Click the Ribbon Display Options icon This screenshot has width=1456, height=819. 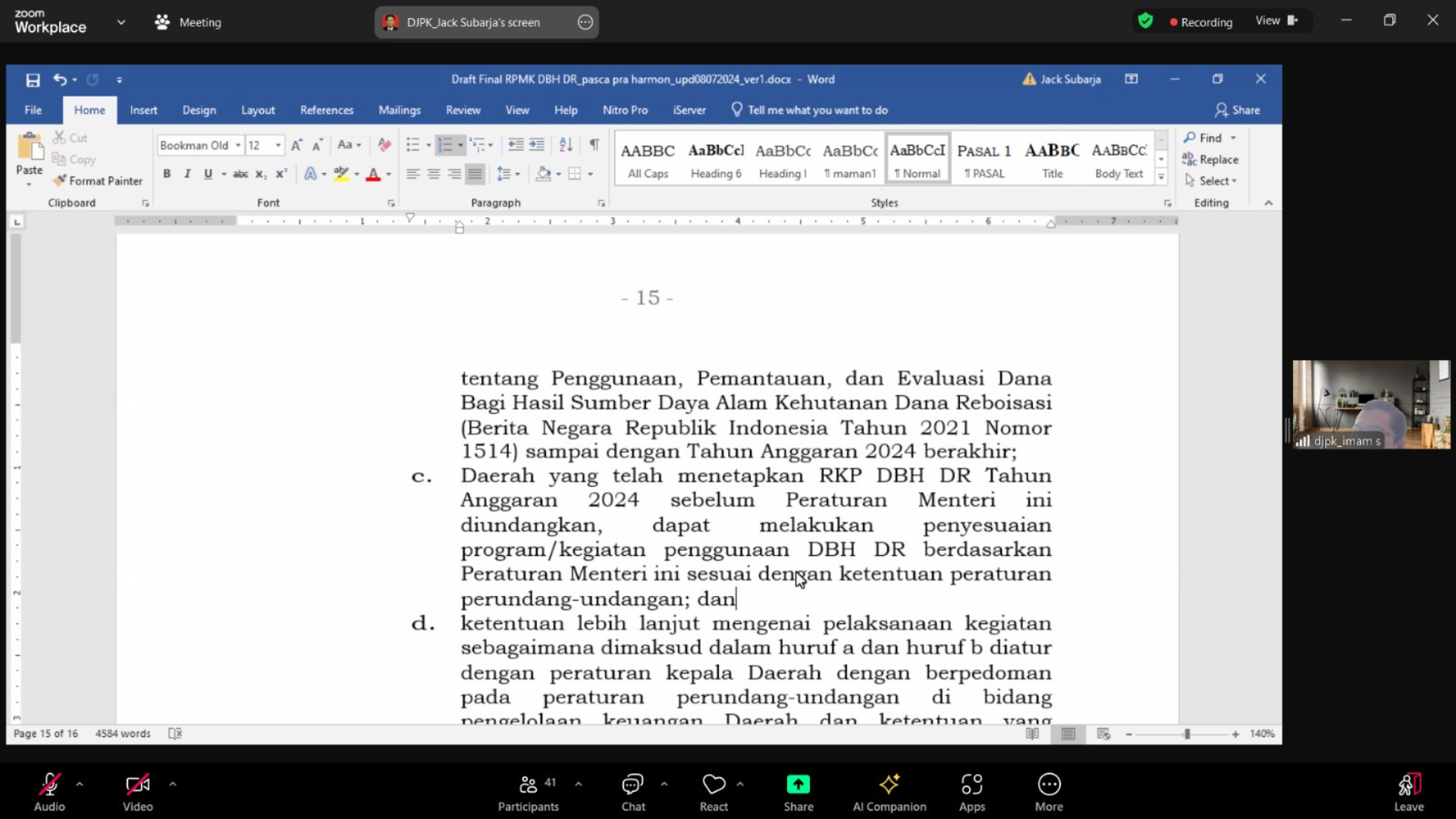1131,79
